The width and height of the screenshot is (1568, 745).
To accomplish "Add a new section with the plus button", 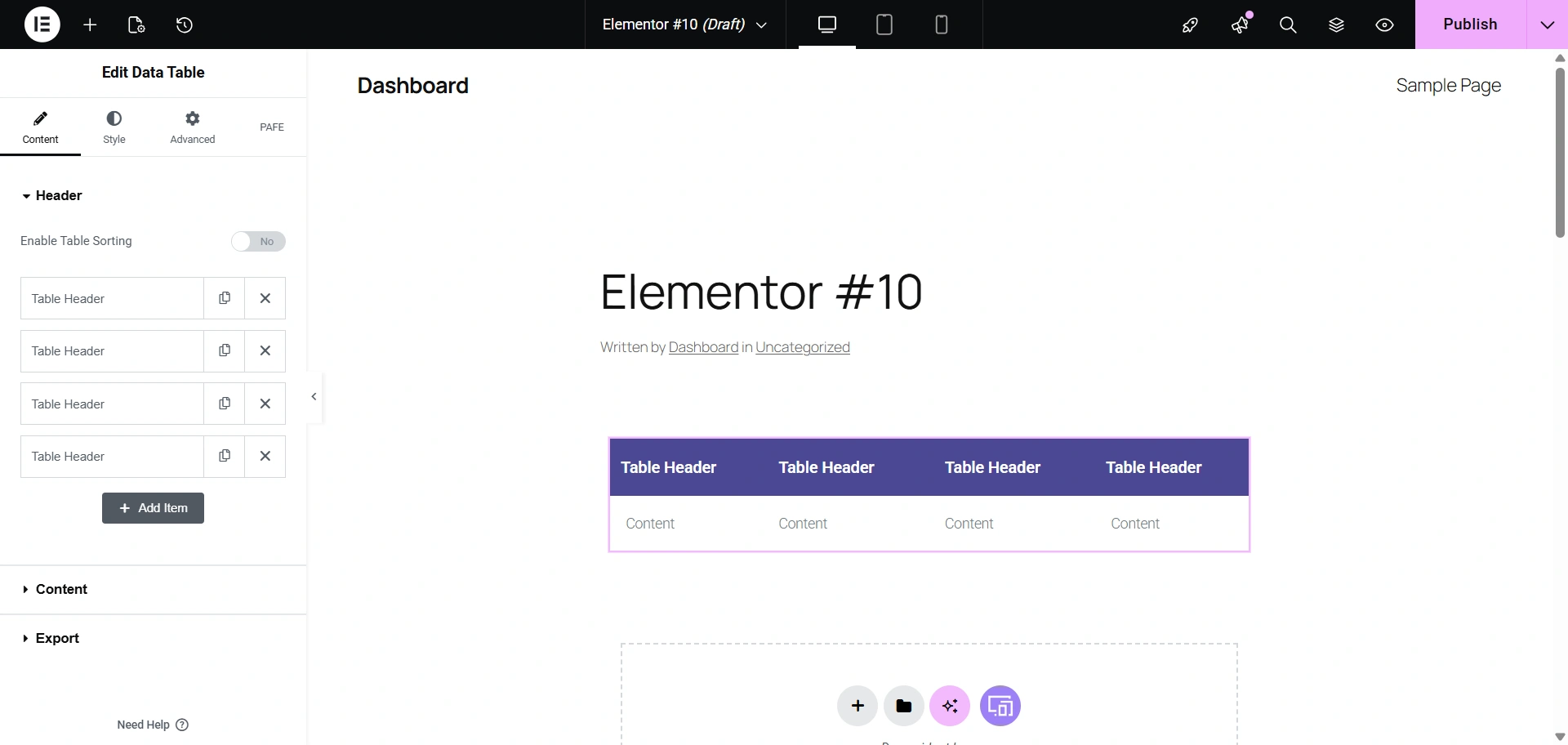I will tap(857, 706).
